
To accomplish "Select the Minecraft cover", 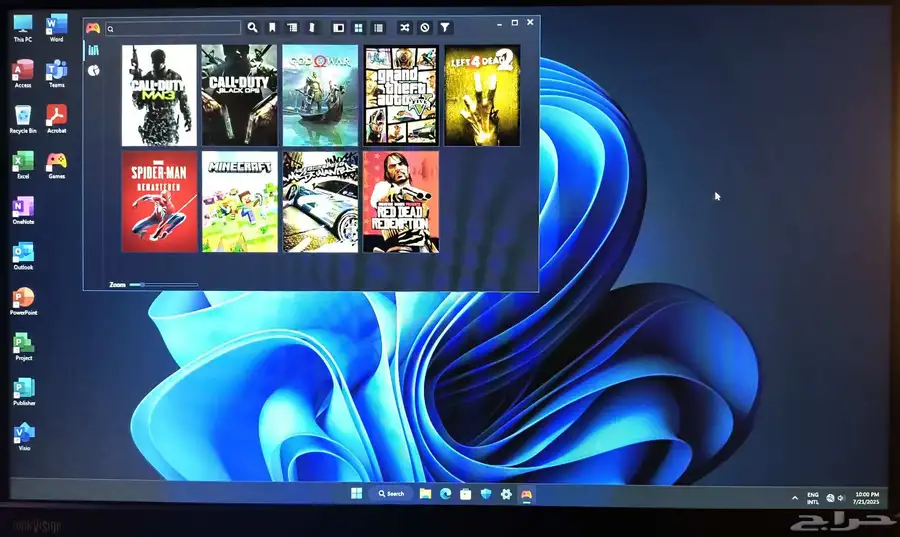I will point(239,202).
